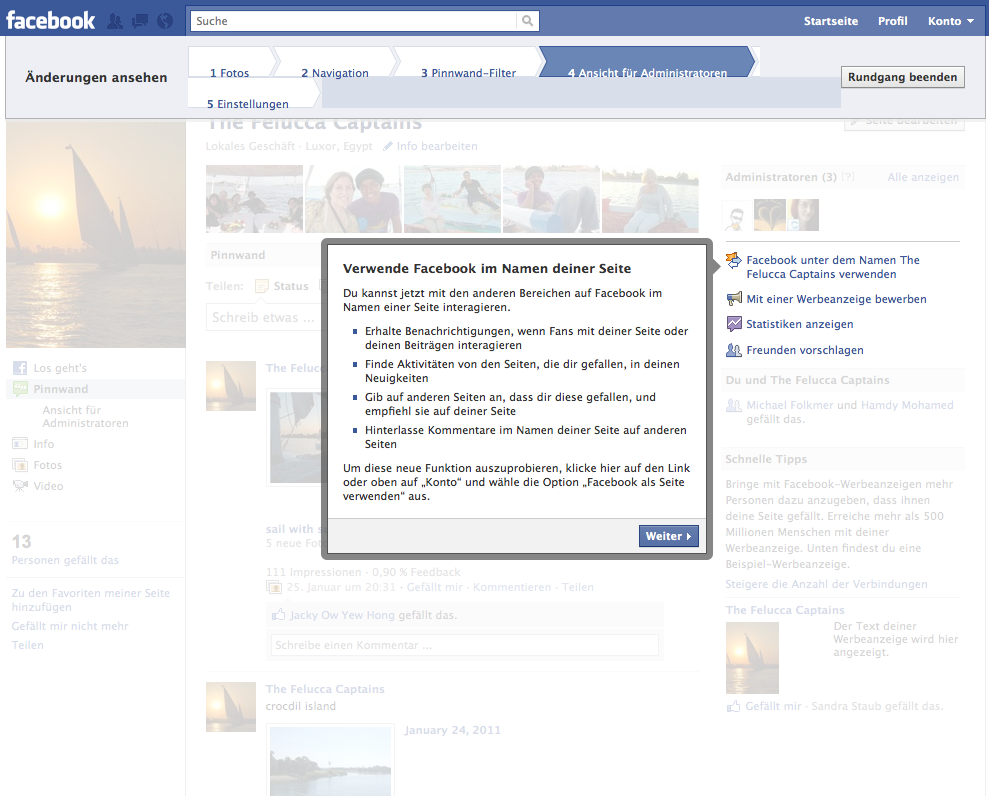The width and height of the screenshot is (989, 796).
Task: Click the sample ad sailboat thumbnail
Action: tap(752, 658)
